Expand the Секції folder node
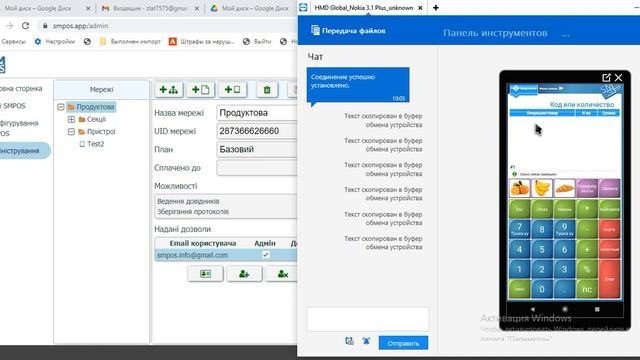Image resolution: width=640 pixels, height=360 pixels. (71, 119)
